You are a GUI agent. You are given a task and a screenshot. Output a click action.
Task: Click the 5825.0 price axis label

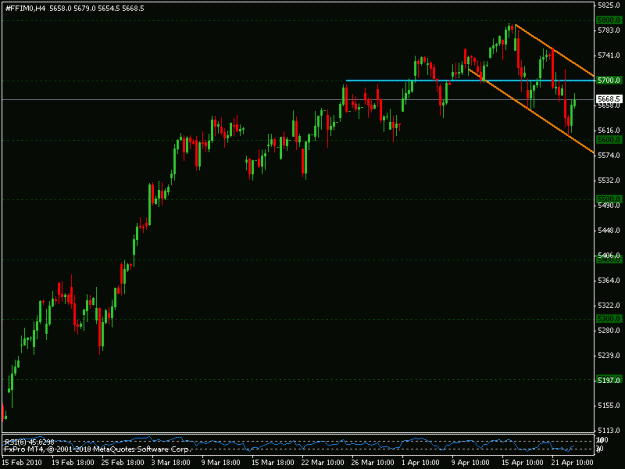609,5
